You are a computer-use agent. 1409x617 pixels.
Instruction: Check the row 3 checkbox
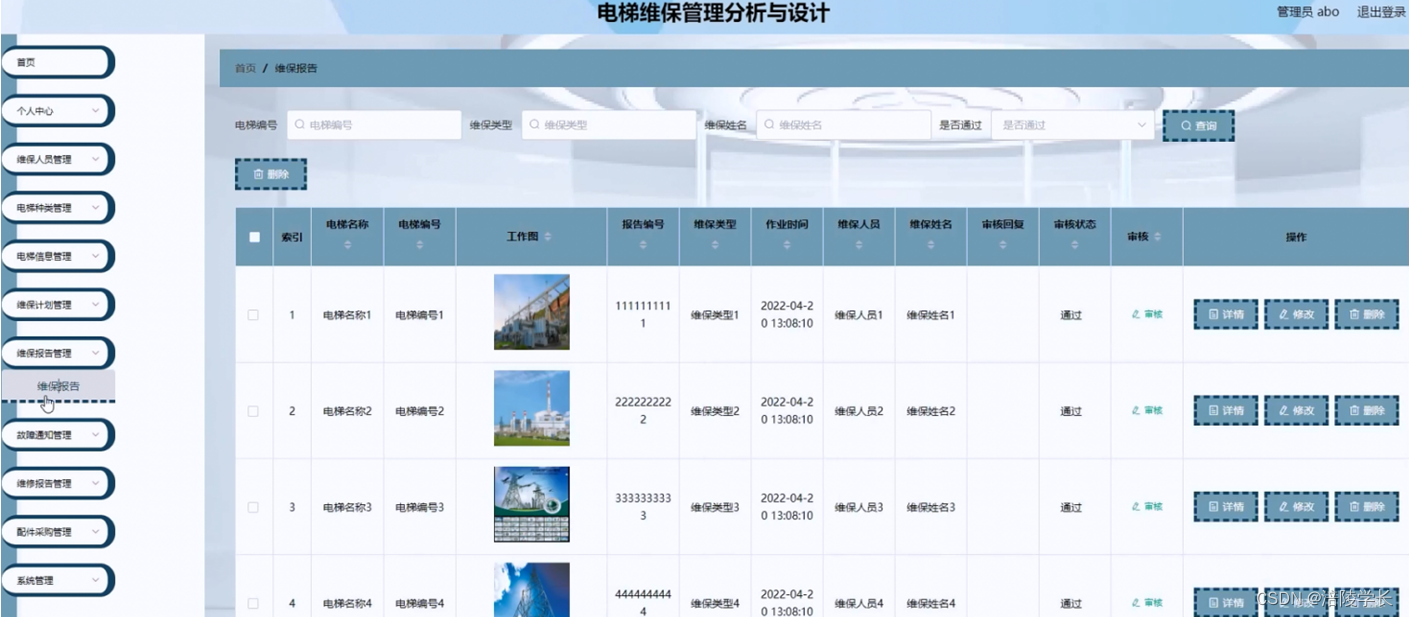click(x=253, y=507)
